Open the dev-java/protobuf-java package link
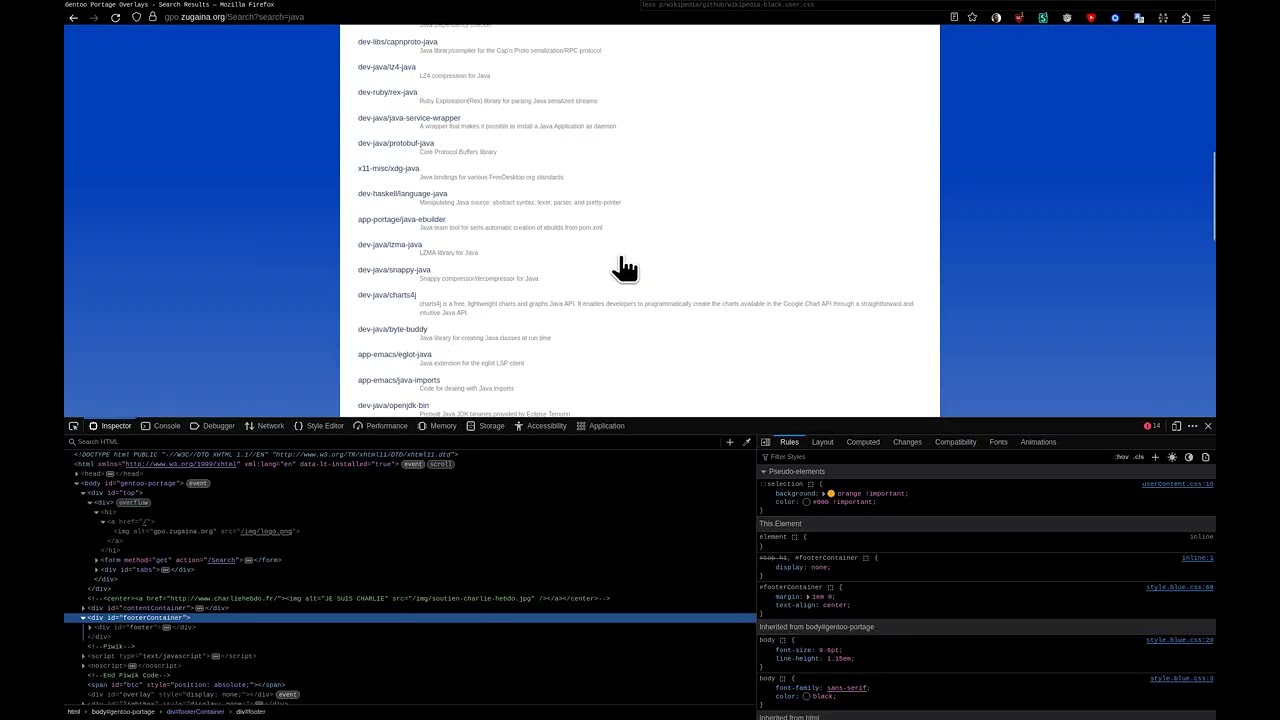 coord(396,143)
